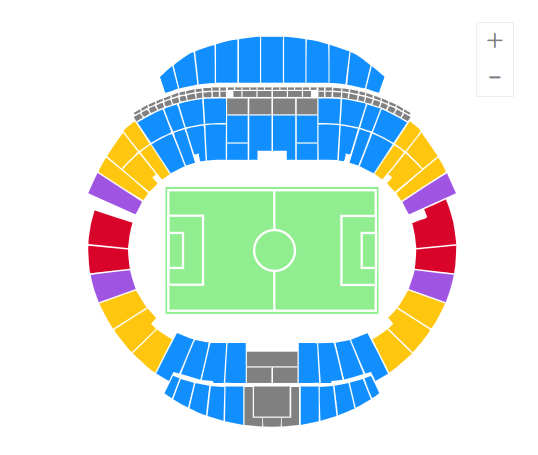
Task: Choose the lower-right purple seating section
Action: pos(431,286)
